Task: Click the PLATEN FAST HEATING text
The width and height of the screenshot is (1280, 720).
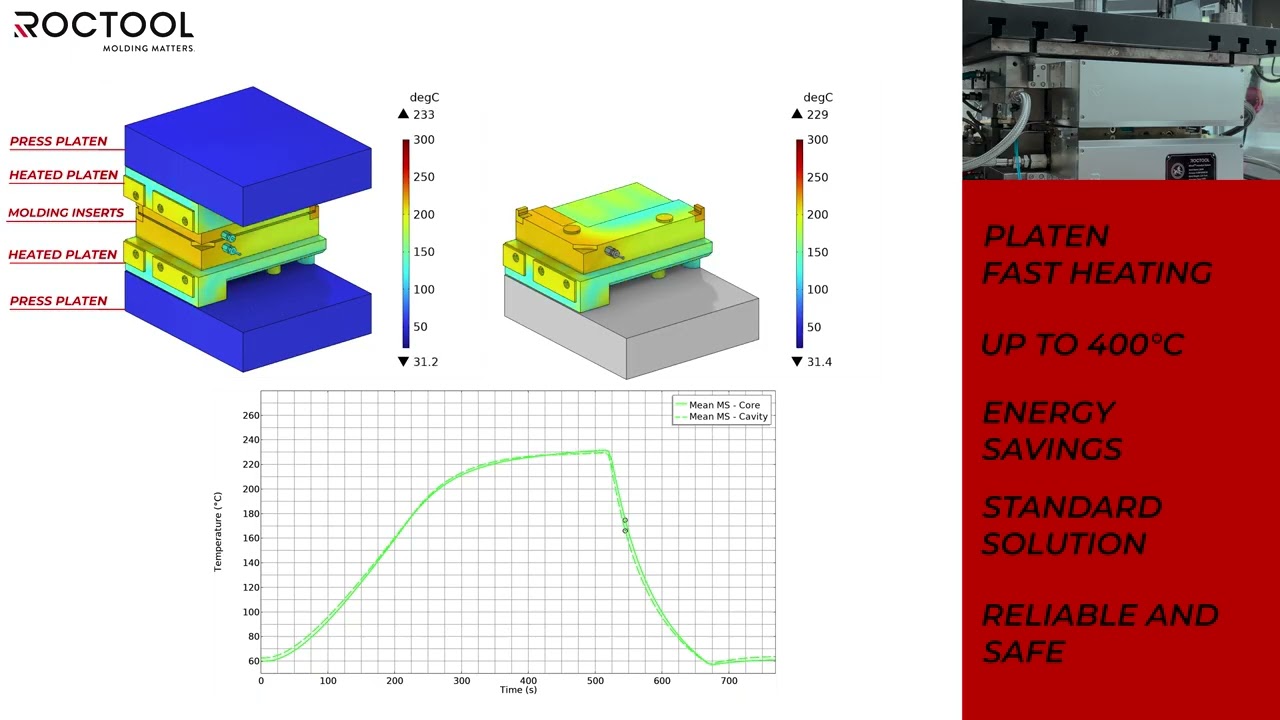Action: pyautogui.click(x=1097, y=255)
